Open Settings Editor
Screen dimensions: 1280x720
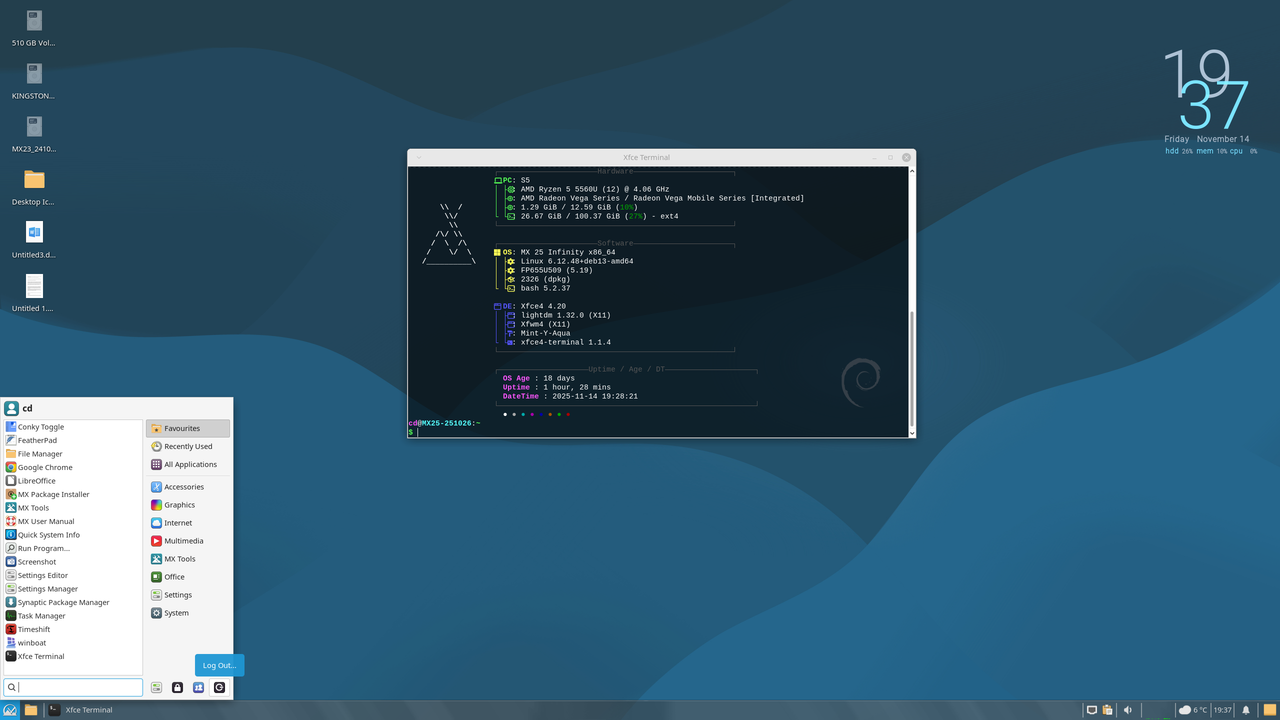pyautogui.click(x=73, y=575)
